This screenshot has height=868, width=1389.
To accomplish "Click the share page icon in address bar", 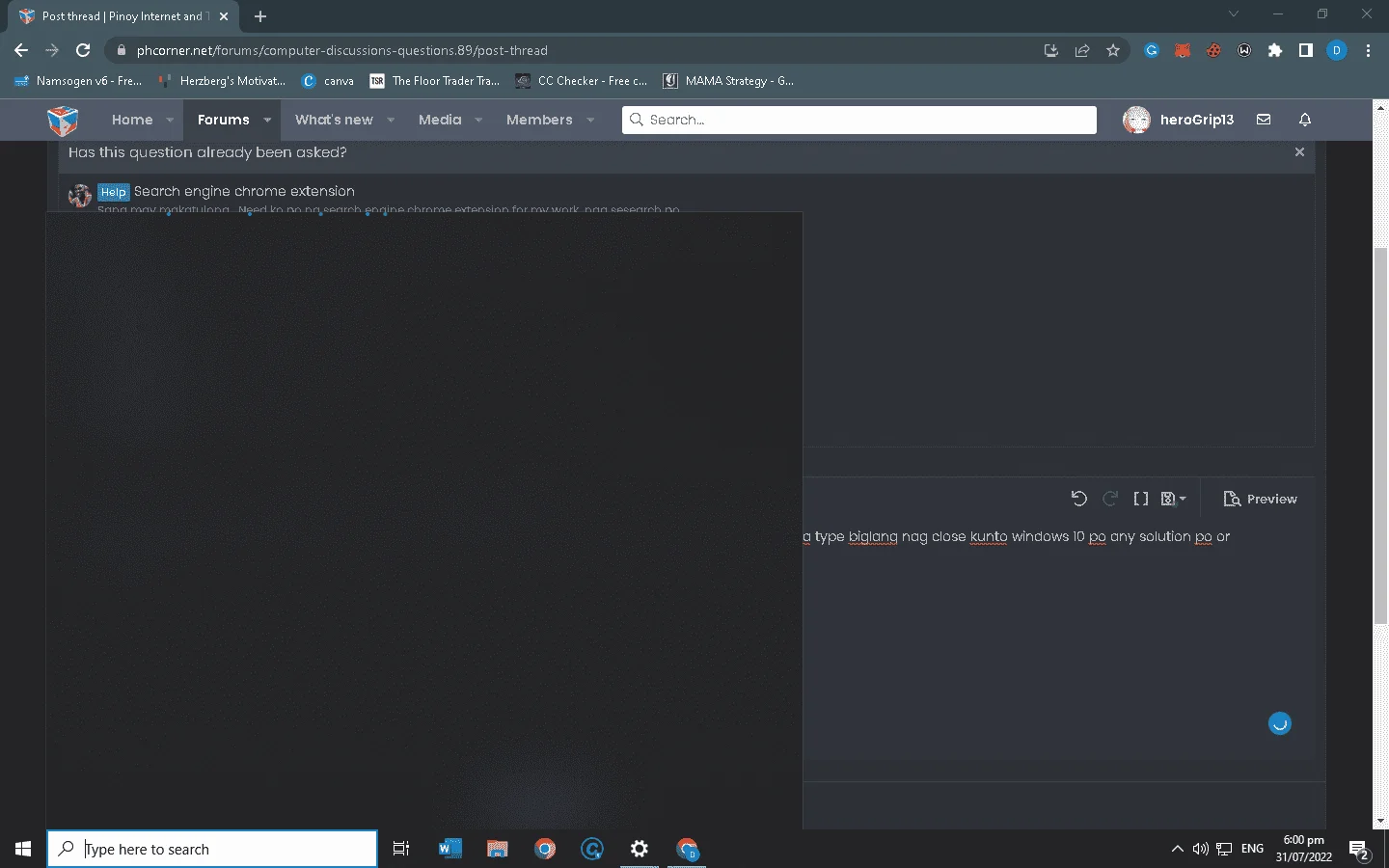I will [x=1082, y=50].
